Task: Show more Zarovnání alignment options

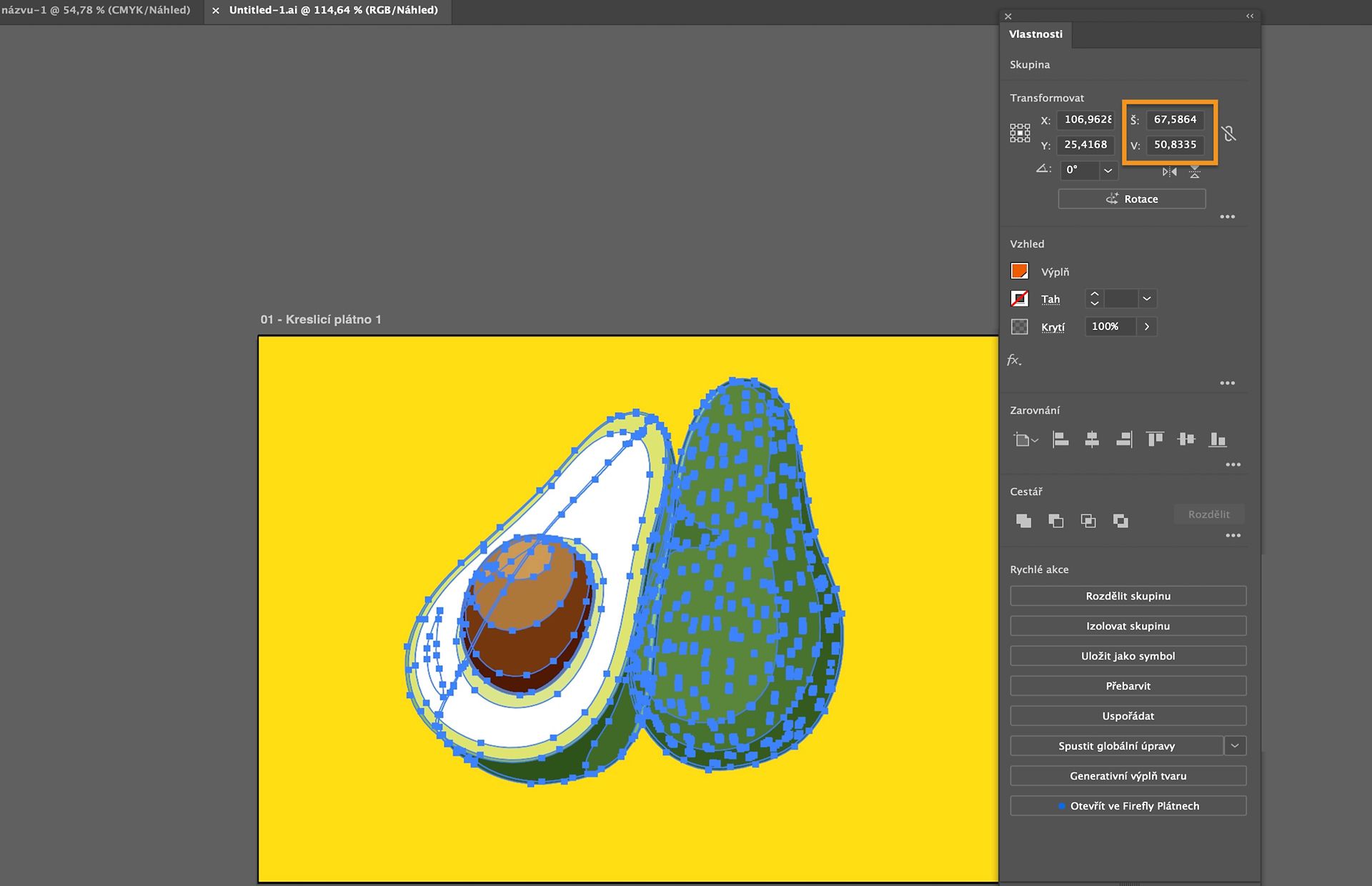Action: (1233, 464)
